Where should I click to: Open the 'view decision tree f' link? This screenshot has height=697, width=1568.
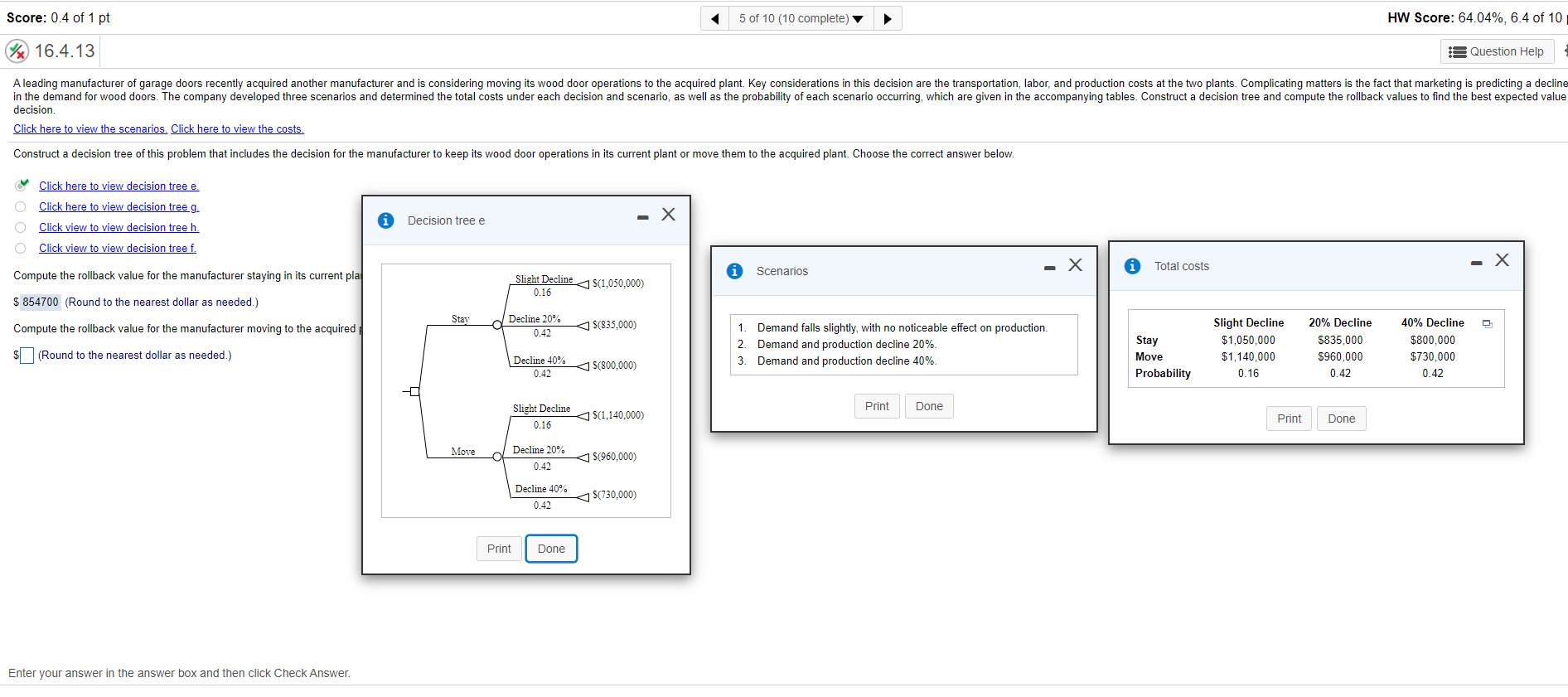click(x=118, y=248)
